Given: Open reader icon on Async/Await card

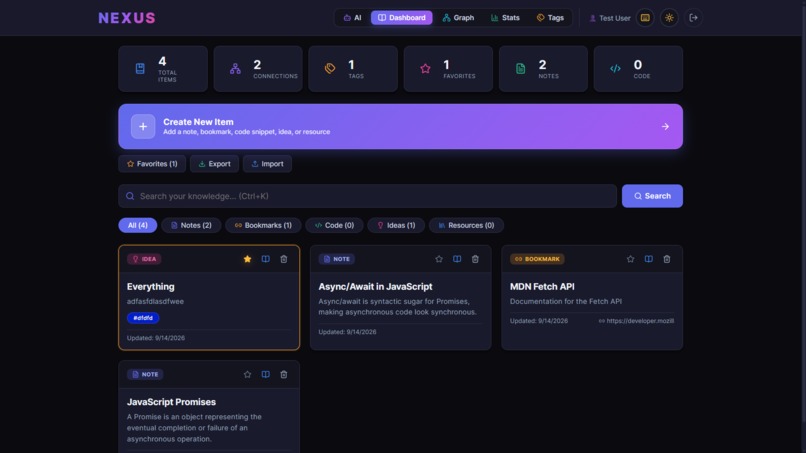Looking at the screenshot, I should tap(457, 259).
